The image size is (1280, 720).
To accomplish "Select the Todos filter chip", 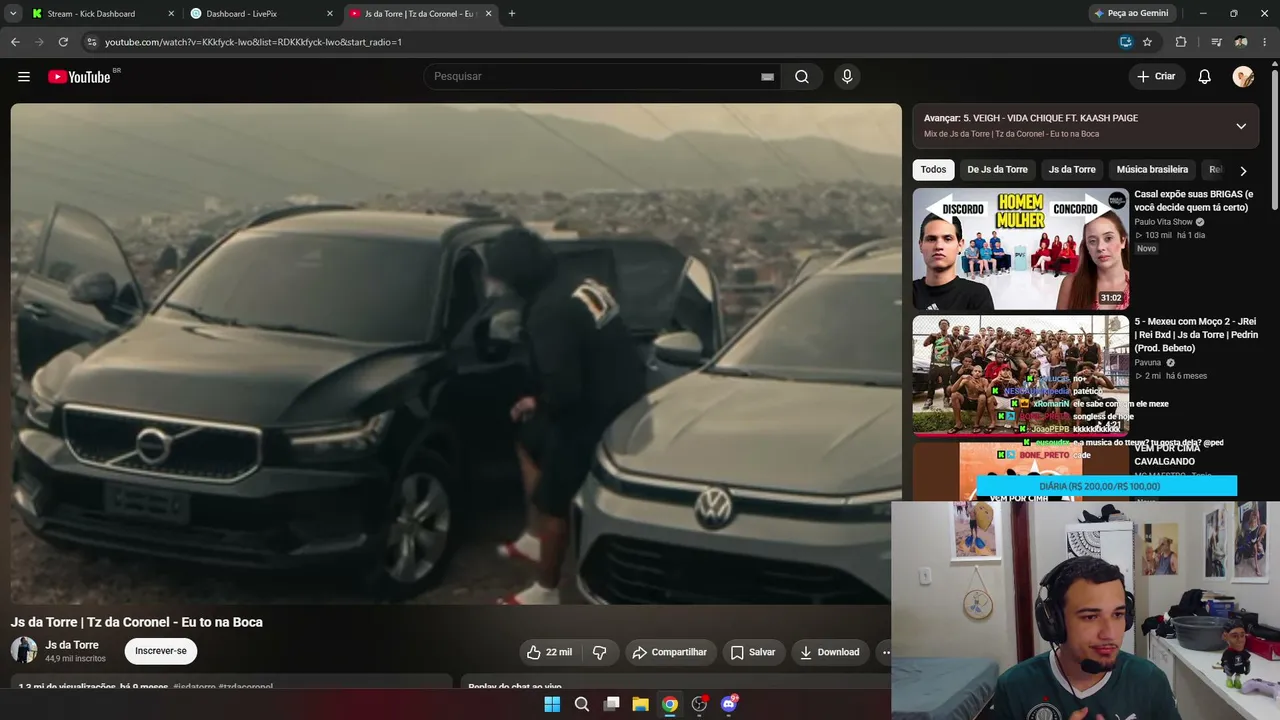I will 934,170.
